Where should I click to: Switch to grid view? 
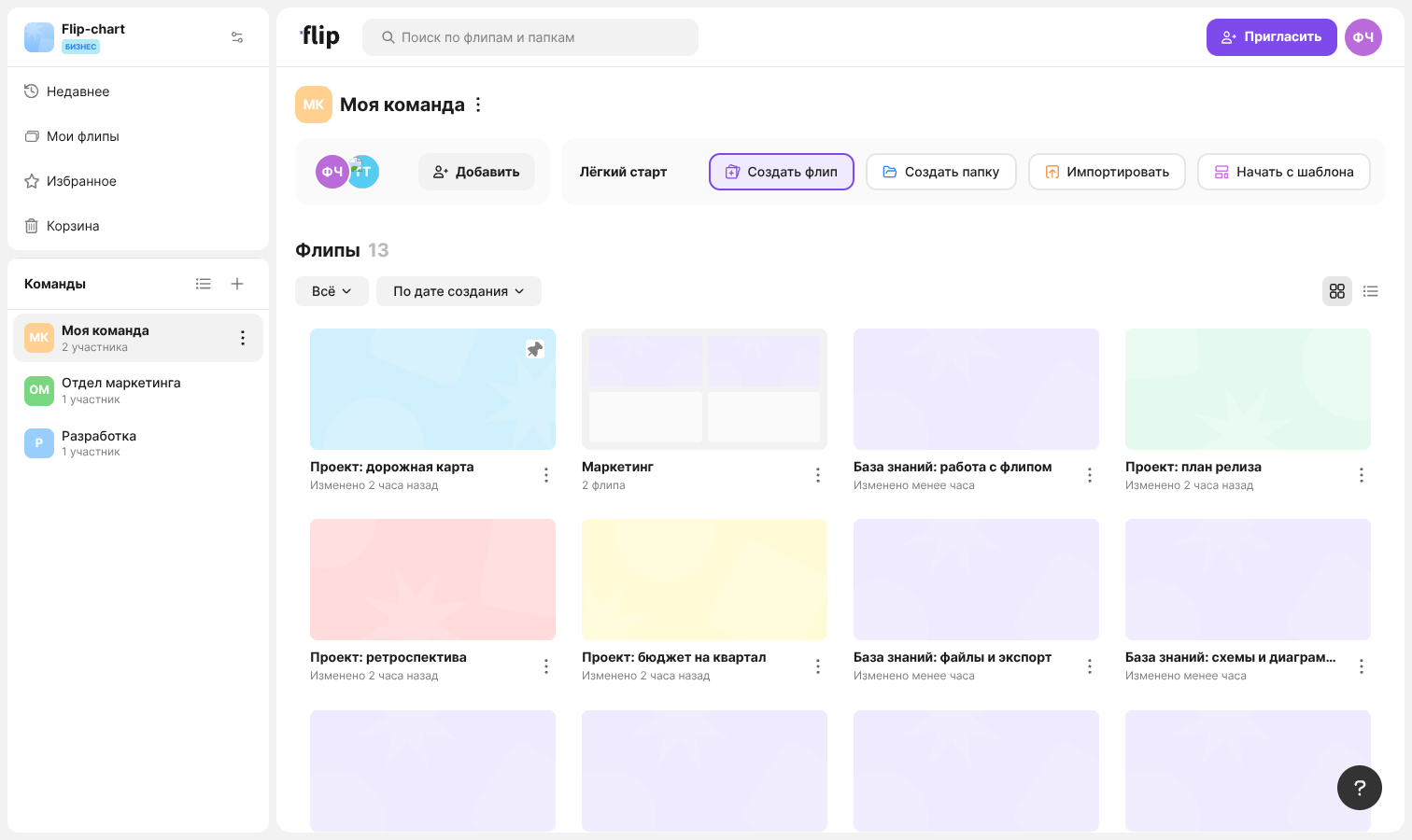1337,291
